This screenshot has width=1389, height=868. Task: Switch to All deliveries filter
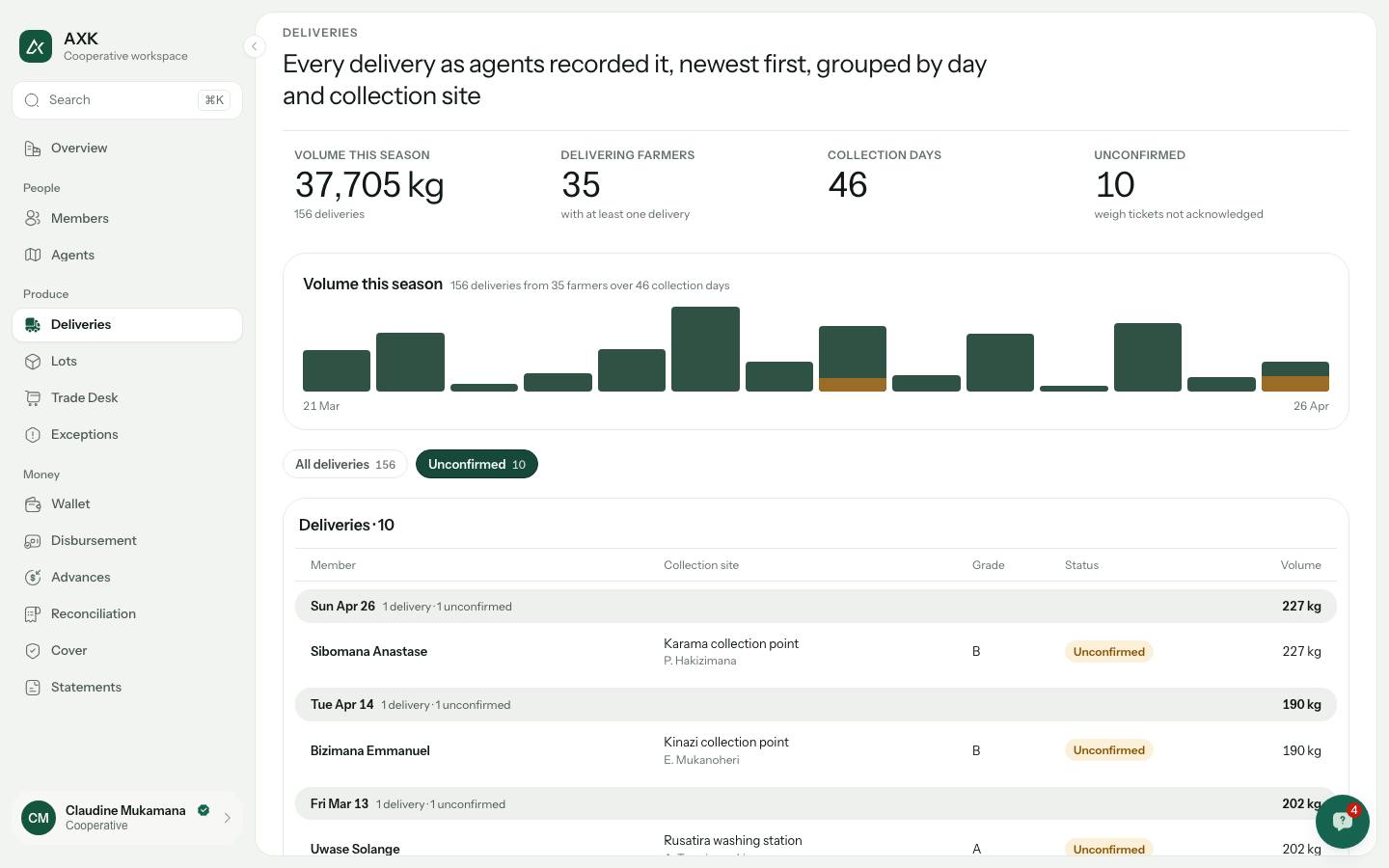click(345, 464)
